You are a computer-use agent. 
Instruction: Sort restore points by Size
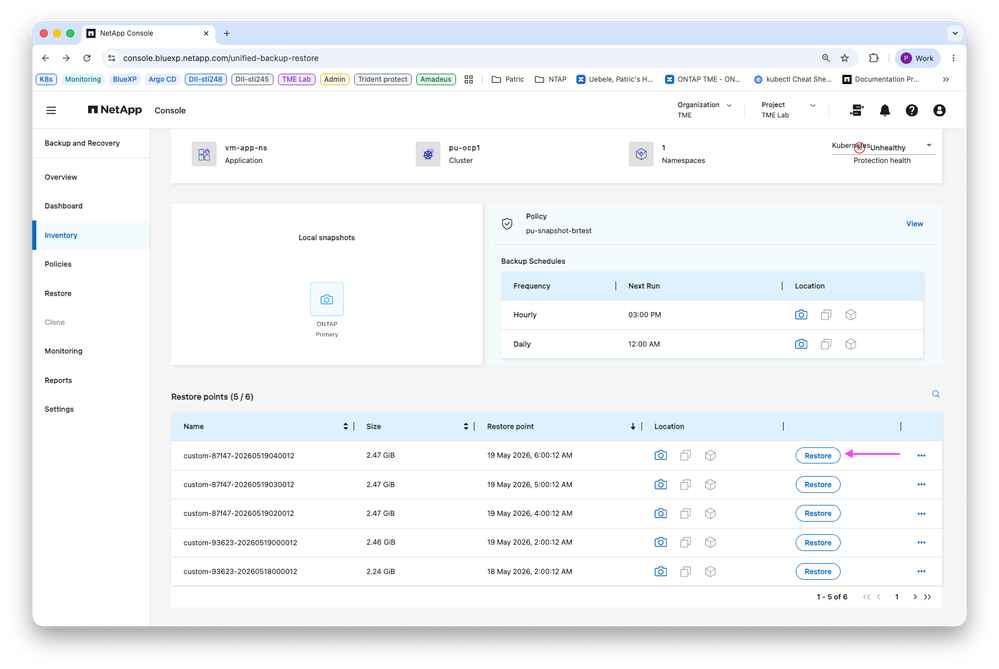(x=466, y=426)
